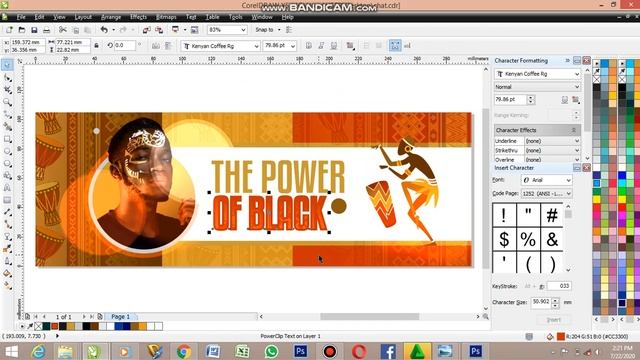The image size is (640, 360).
Task: Click the Bandicam record icon in taskbar
Action: (329, 351)
